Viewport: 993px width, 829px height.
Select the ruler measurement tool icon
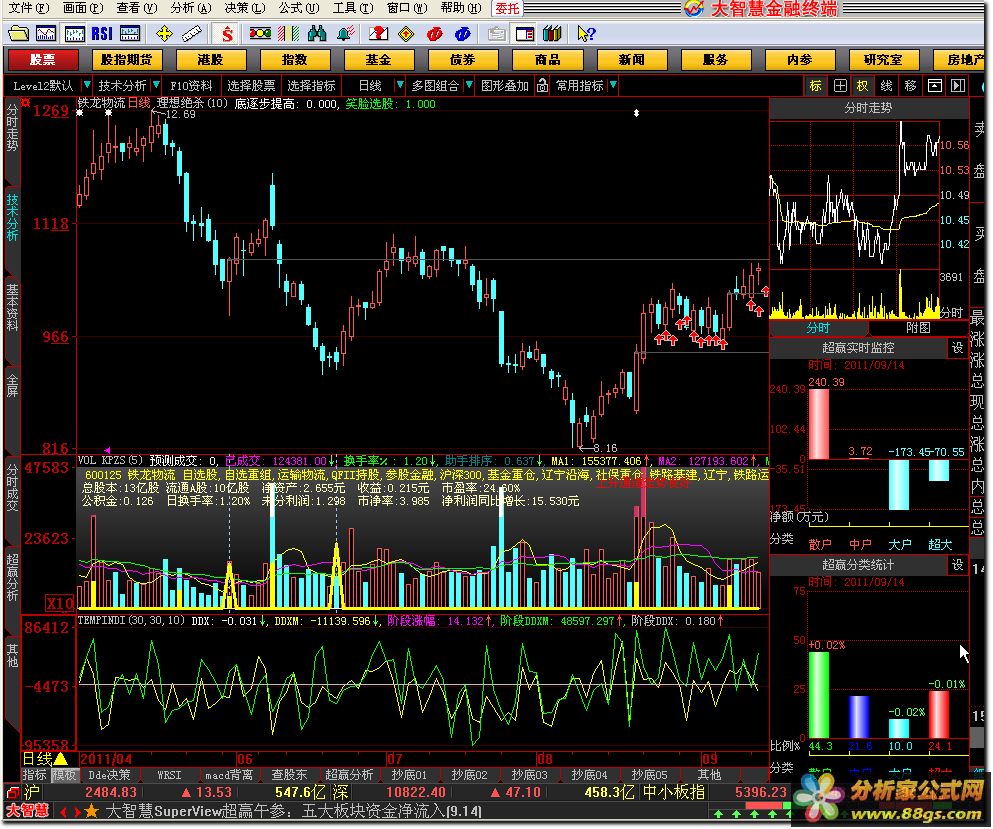point(191,34)
